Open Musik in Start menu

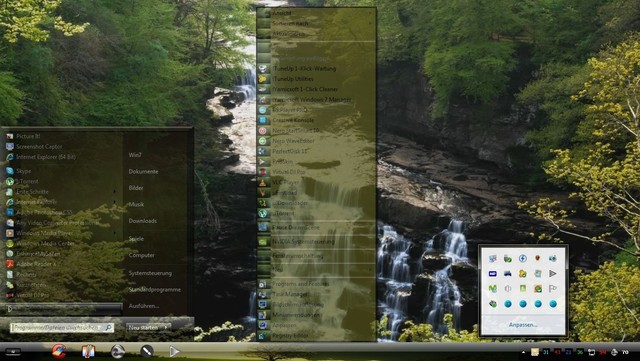coord(136,204)
